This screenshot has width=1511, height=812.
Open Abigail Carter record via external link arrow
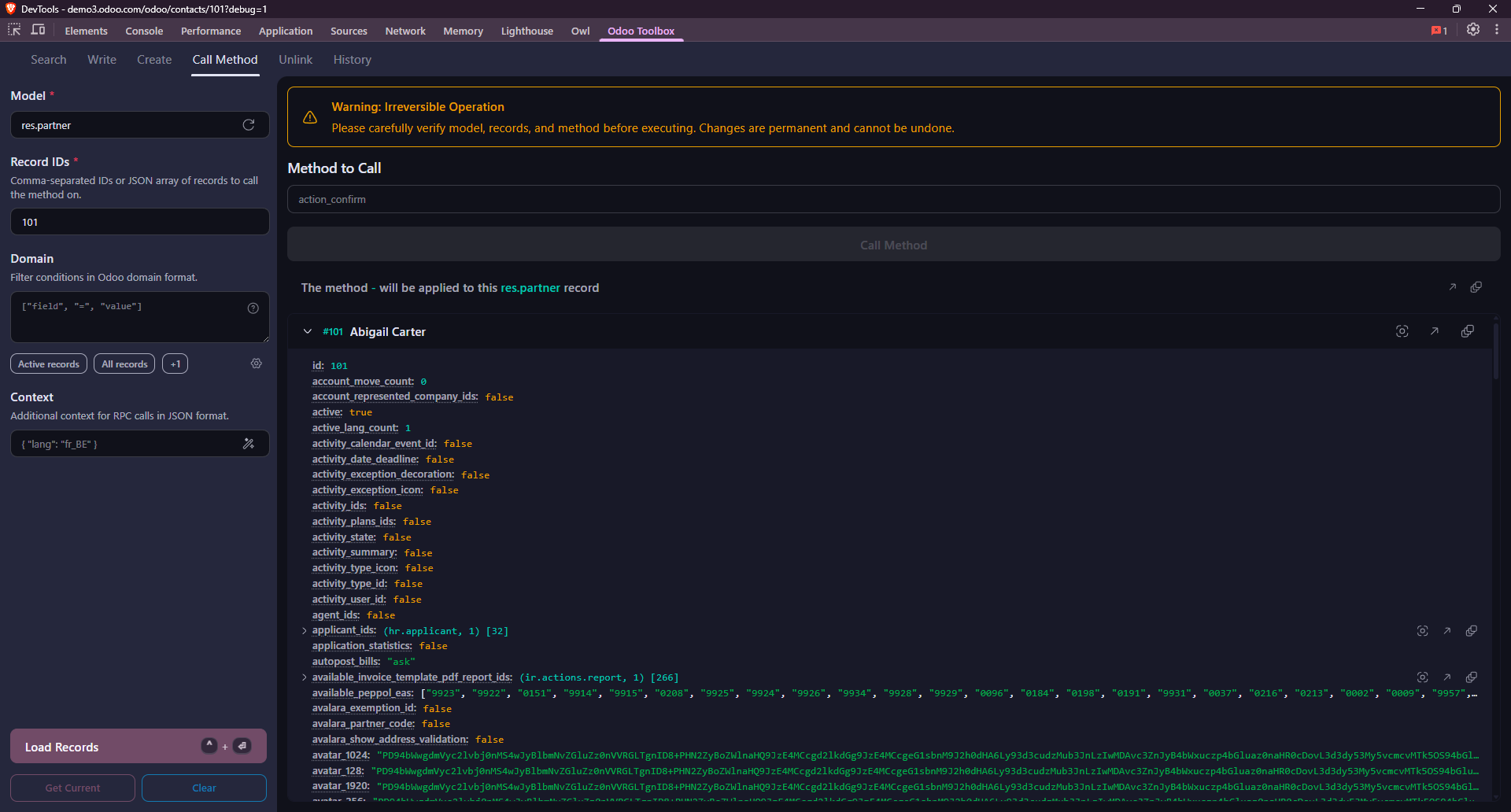coord(1435,331)
